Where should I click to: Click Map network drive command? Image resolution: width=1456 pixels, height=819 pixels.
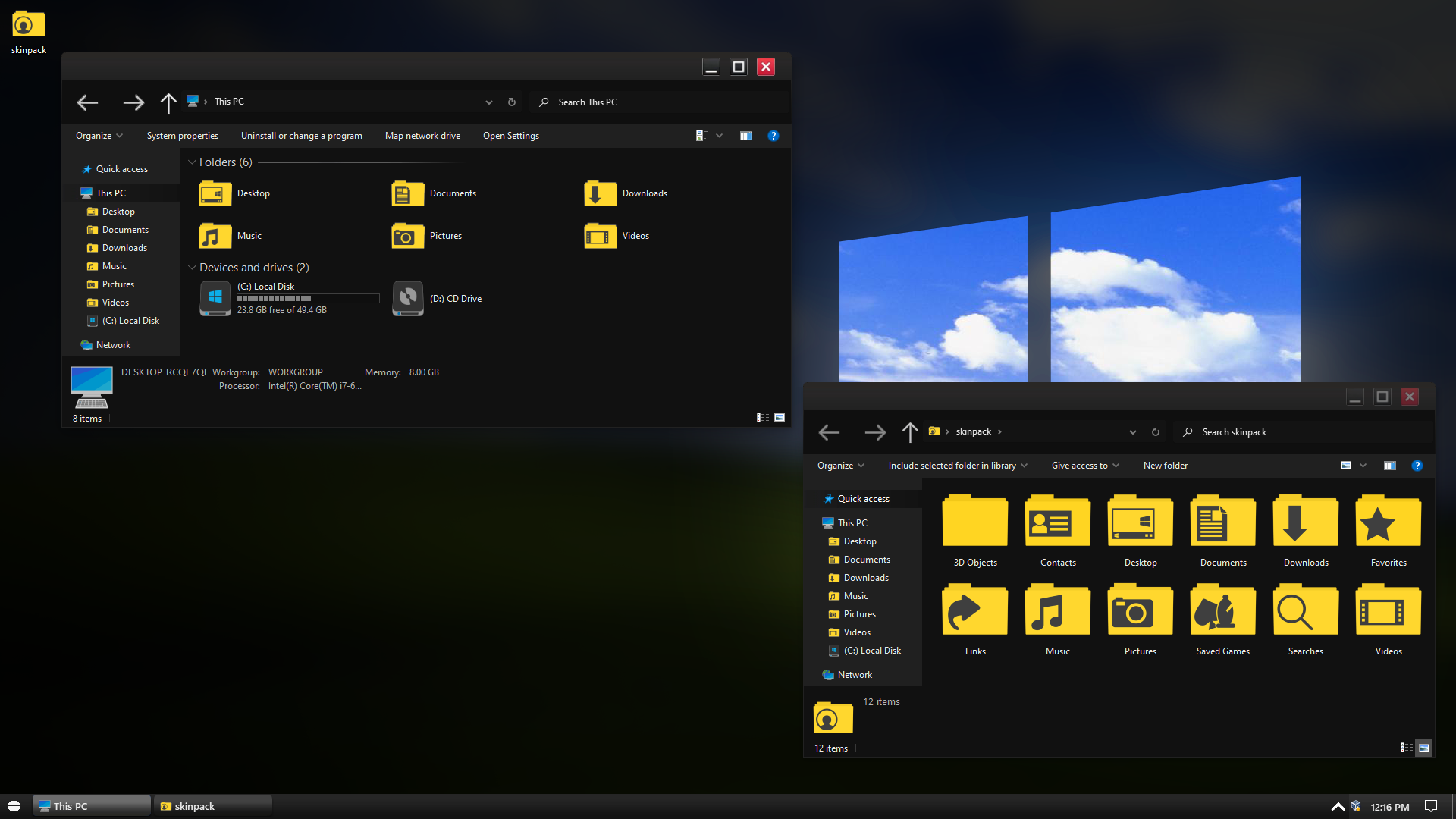click(x=422, y=136)
